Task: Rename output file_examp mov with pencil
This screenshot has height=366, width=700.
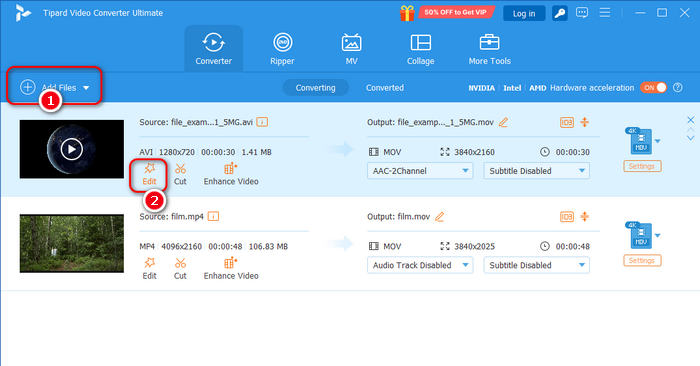Action: click(504, 122)
